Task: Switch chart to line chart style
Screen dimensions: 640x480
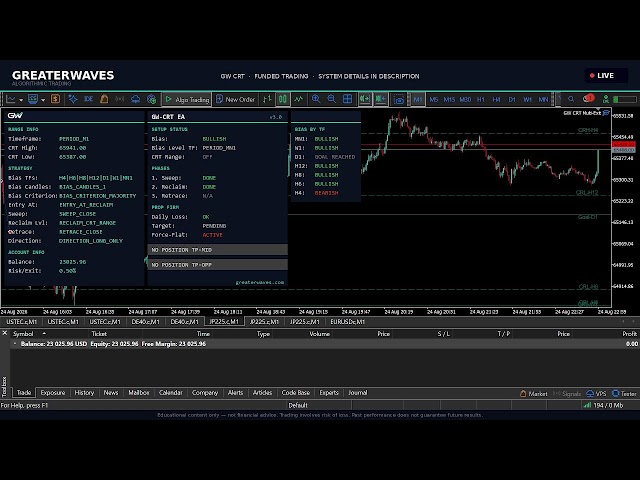Action: click(x=299, y=99)
